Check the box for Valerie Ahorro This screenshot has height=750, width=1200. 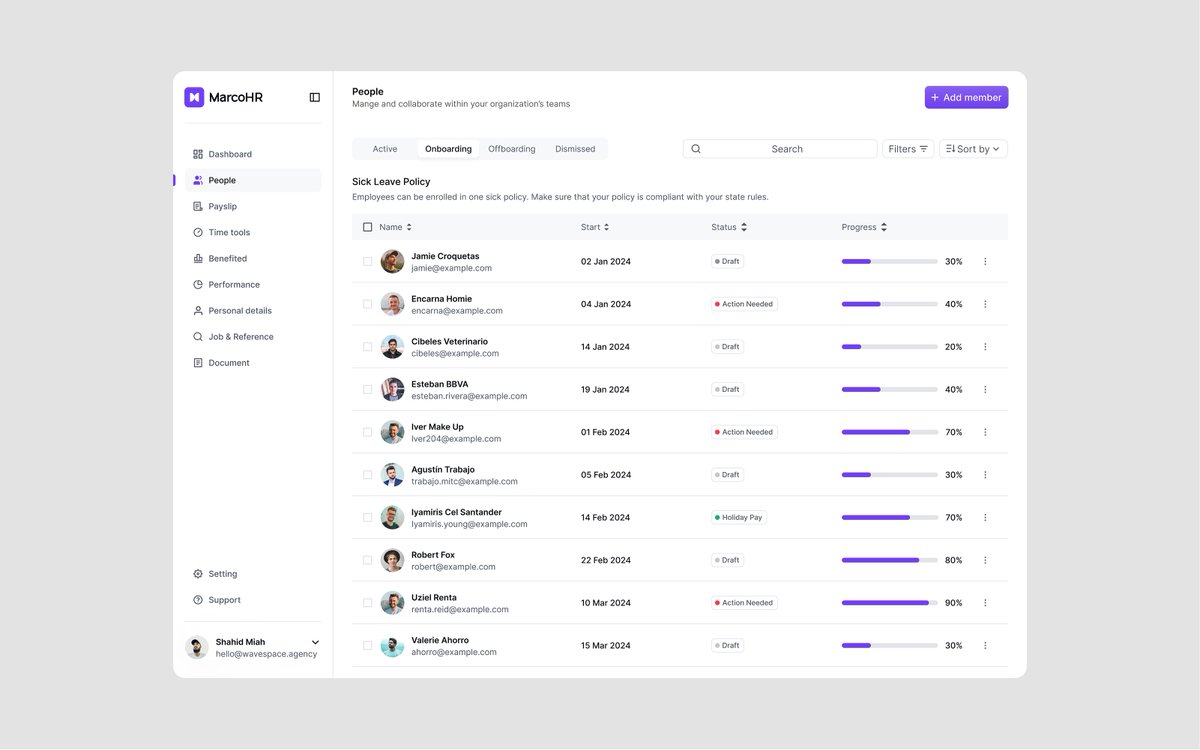click(x=367, y=645)
